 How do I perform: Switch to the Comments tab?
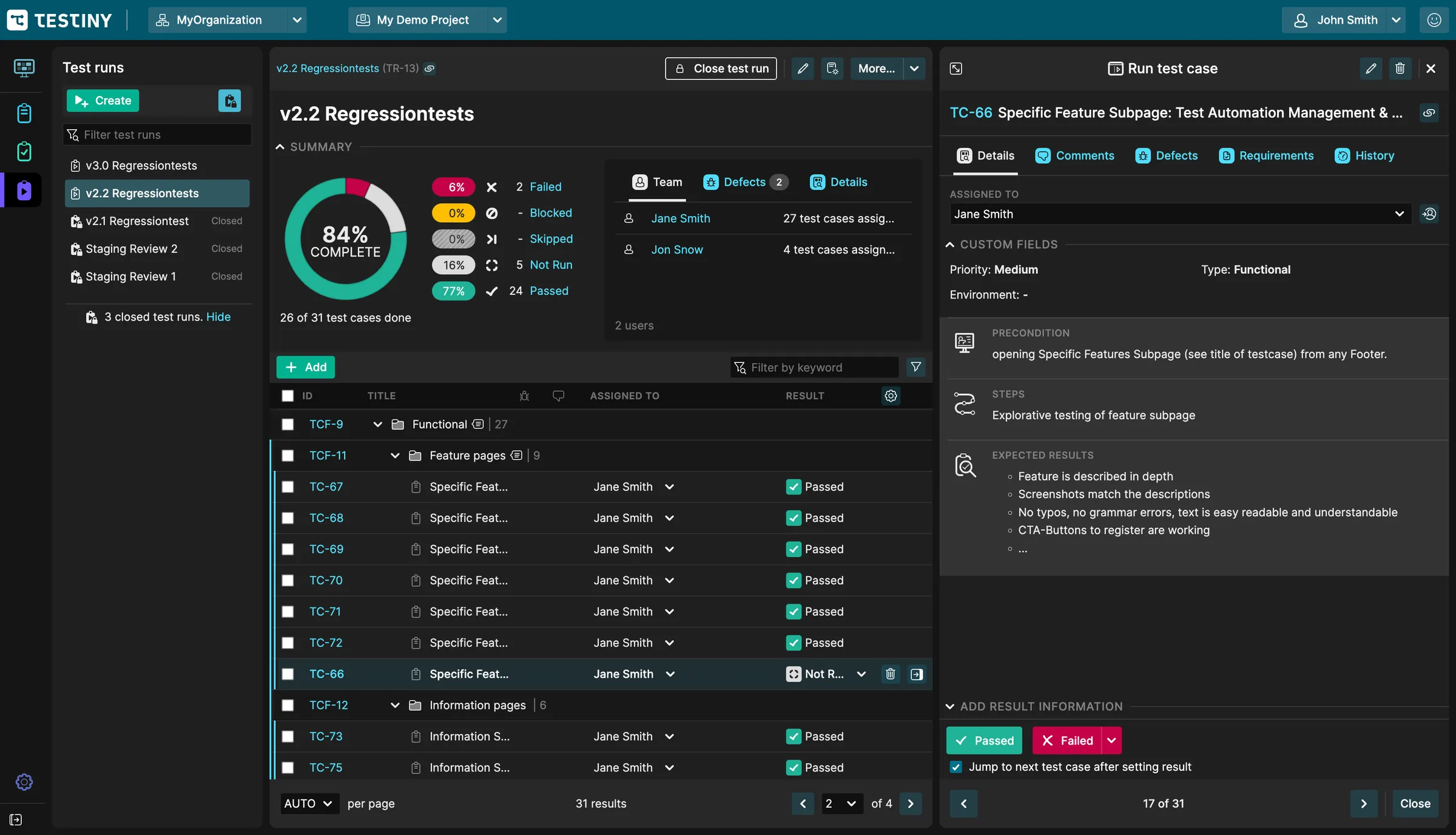[1074, 155]
